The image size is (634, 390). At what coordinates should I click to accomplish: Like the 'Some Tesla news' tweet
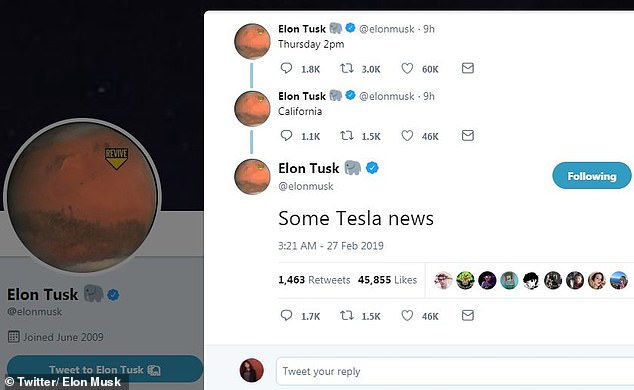(407, 315)
